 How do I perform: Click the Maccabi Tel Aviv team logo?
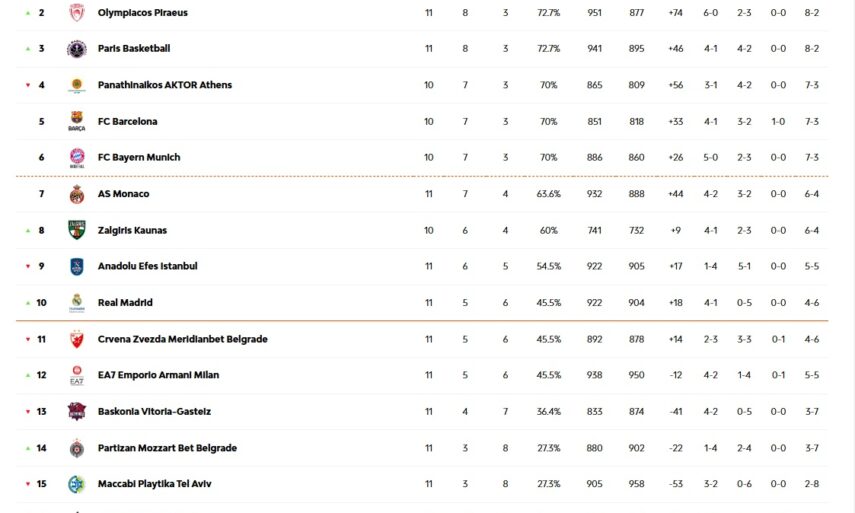[77, 484]
